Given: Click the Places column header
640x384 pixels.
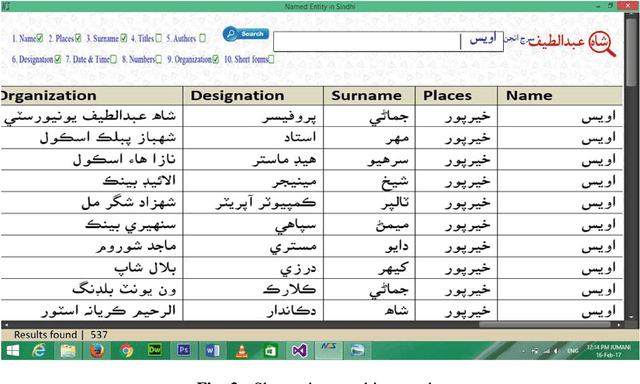Looking at the screenshot, I should click(x=456, y=95).
